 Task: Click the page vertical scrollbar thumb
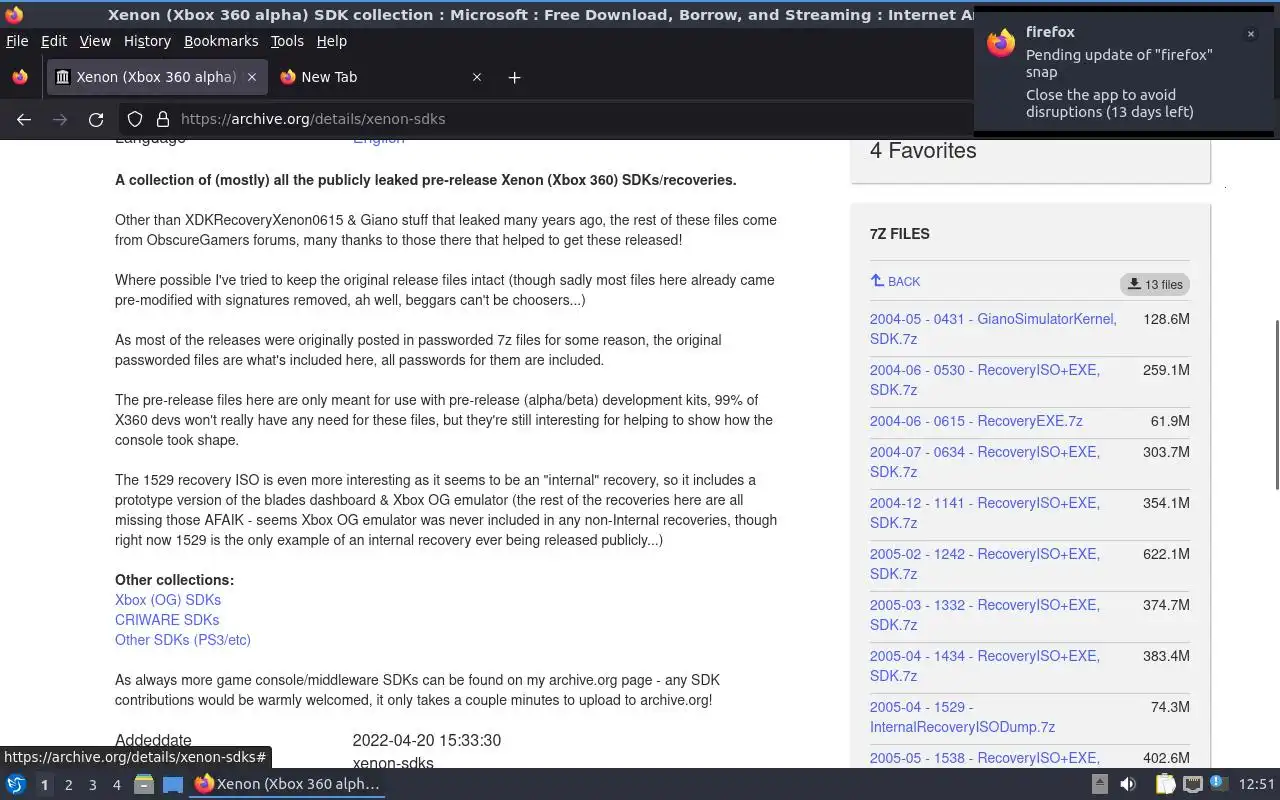pyautogui.click(x=1276, y=405)
